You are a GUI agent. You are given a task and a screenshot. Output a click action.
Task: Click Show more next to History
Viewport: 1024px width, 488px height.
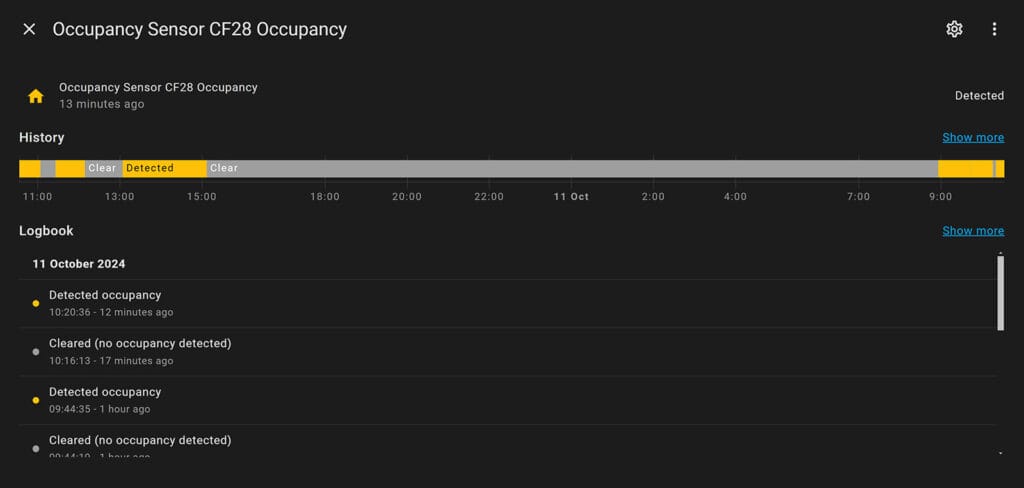coord(973,137)
